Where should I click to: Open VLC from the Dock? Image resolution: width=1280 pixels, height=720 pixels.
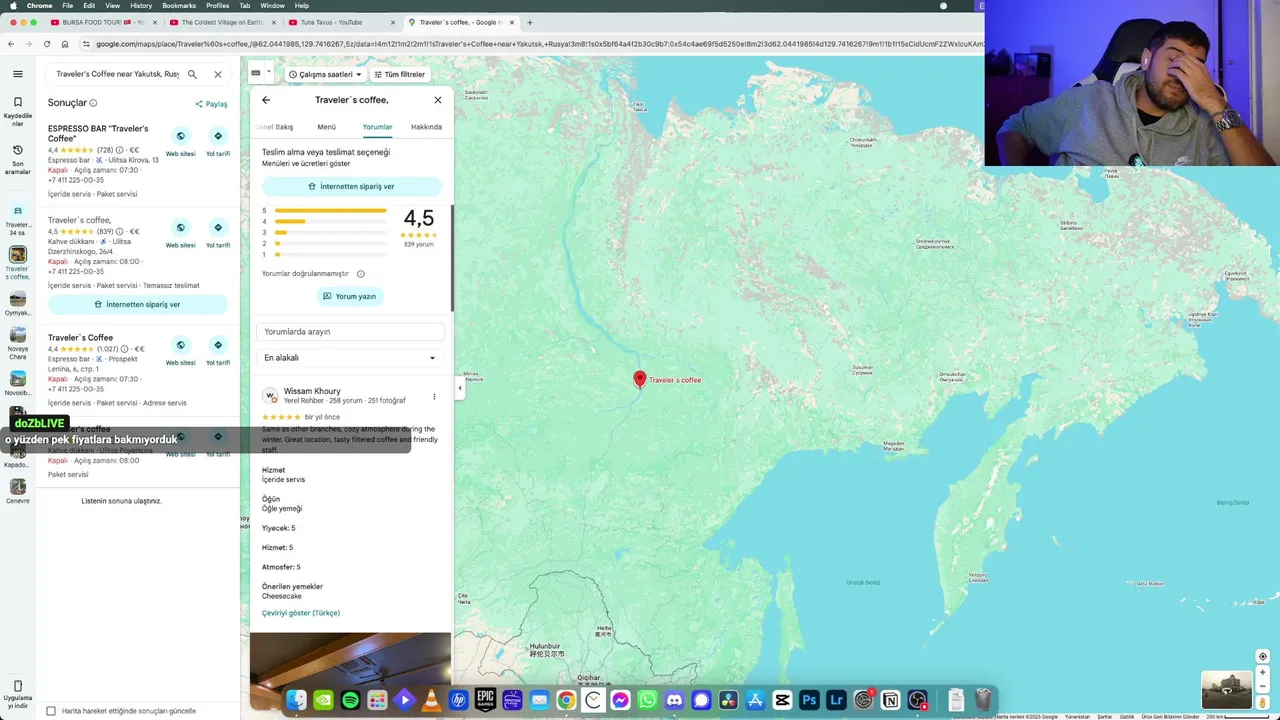[x=431, y=700]
